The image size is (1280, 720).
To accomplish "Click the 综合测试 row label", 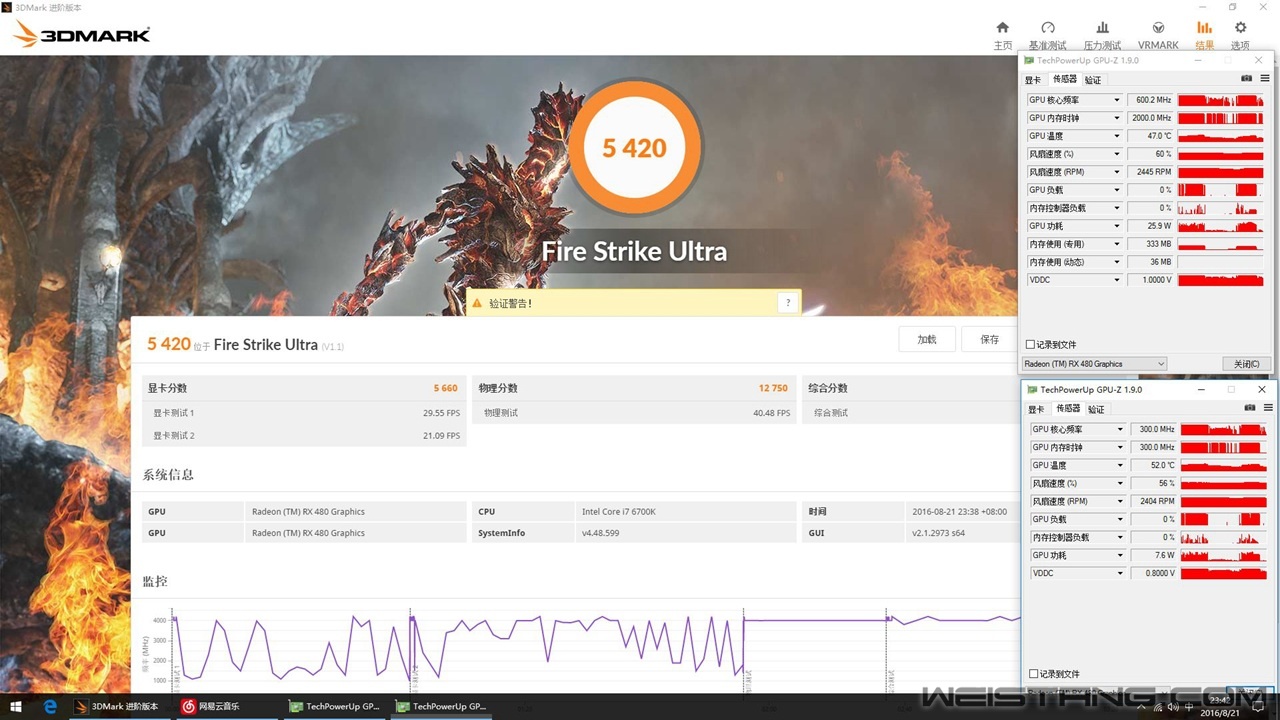I will click(x=830, y=412).
